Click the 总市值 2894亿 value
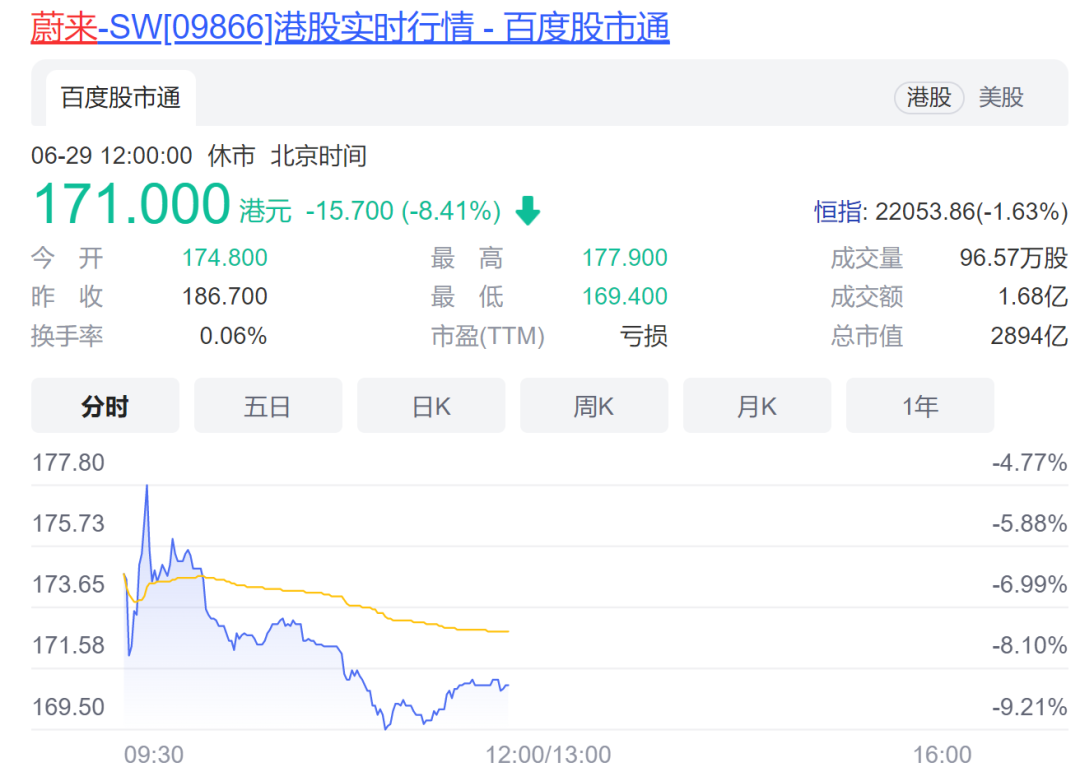Viewport: 1080px width, 772px height. tap(1028, 336)
